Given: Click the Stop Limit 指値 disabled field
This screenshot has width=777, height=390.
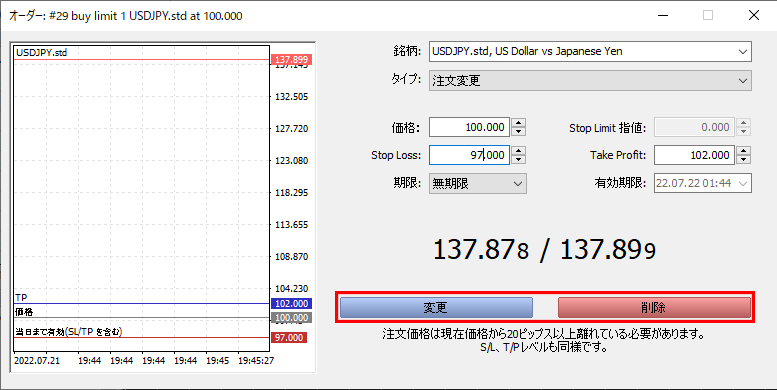Looking at the screenshot, I should click(694, 127).
